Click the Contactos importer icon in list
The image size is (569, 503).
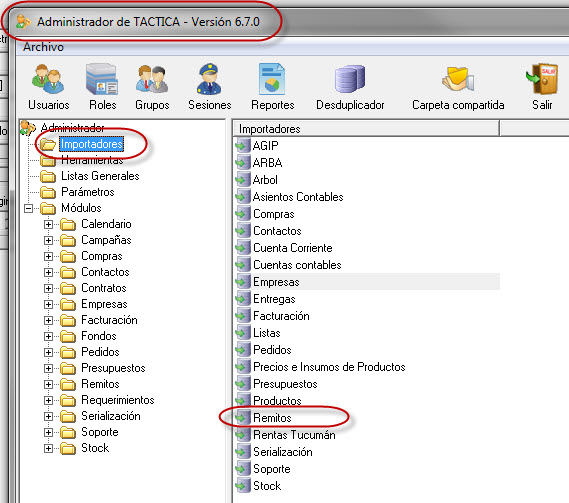pos(243,231)
